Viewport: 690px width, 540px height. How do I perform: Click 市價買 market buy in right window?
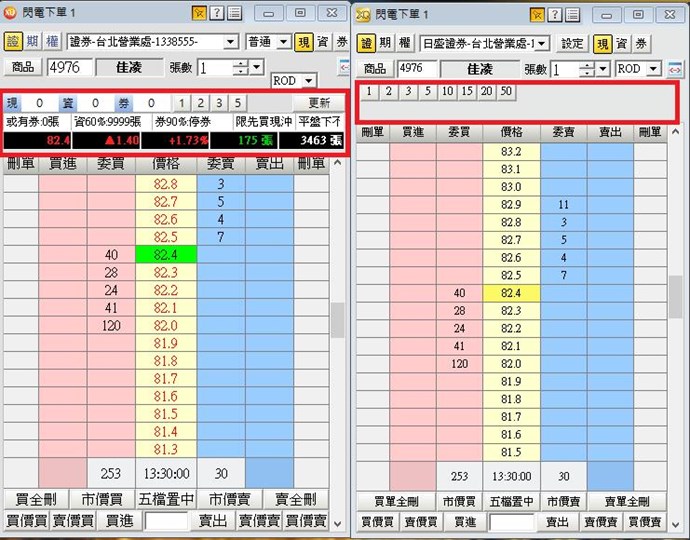click(459, 501)
